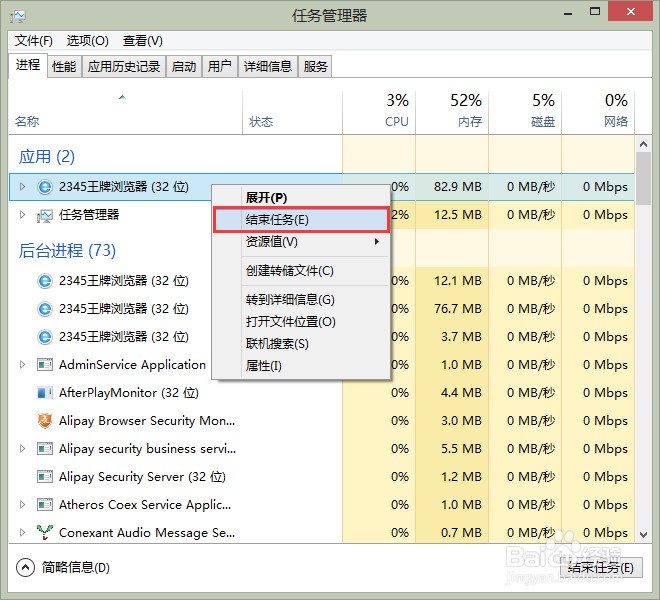Minimize the 任务管理器 window
660x600 pixels.
click(x=568, y=13)
